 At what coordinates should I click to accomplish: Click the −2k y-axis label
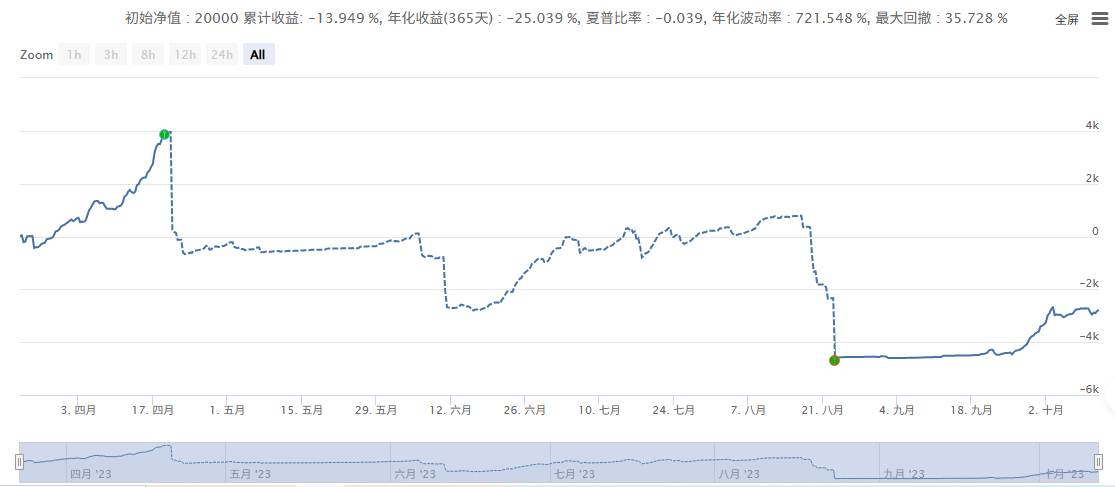pyautogui.click(x=1088, y=284)
